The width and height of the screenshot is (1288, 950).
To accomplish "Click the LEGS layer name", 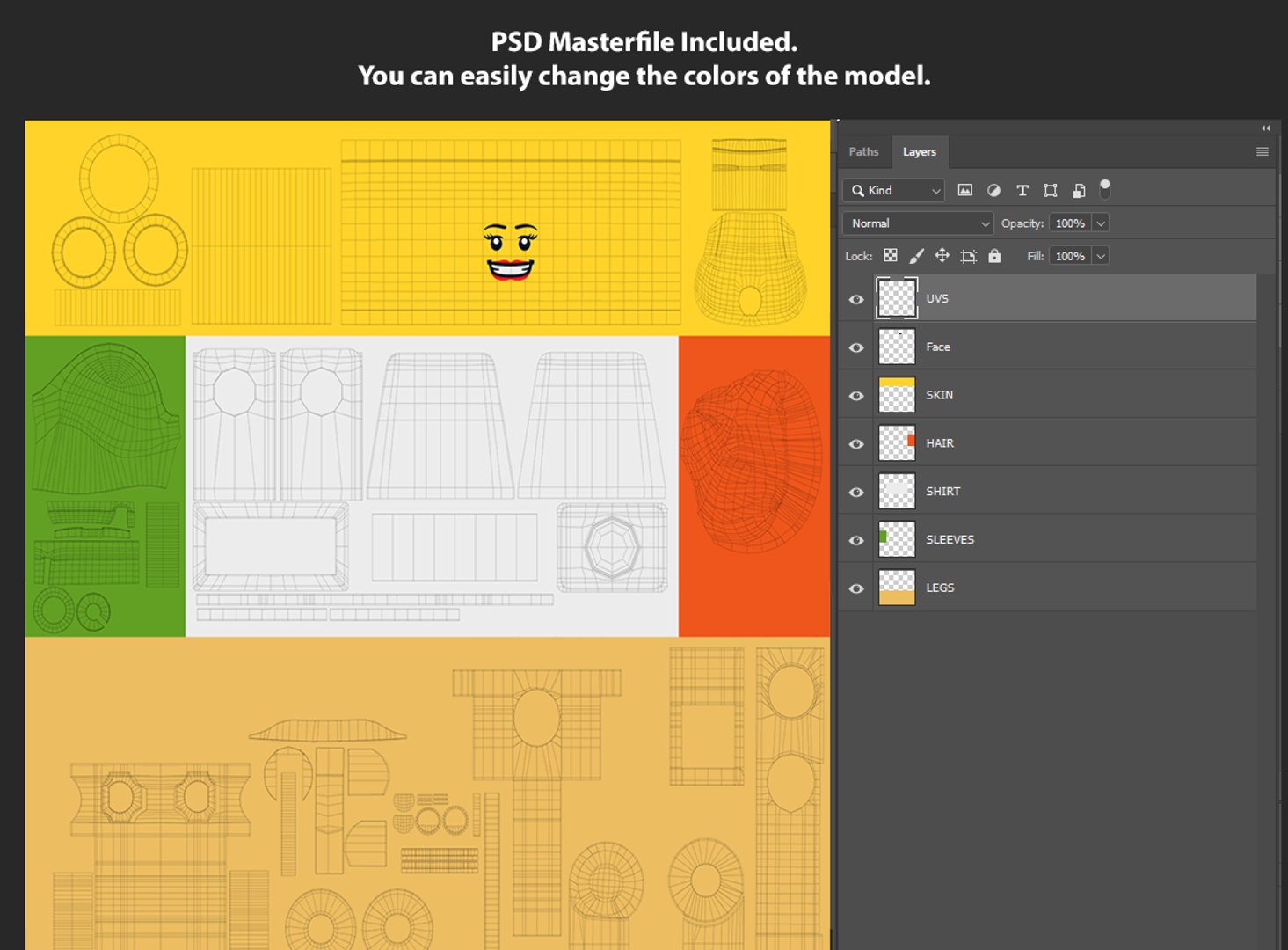I will pyautogui.click(x=940, y=588).
